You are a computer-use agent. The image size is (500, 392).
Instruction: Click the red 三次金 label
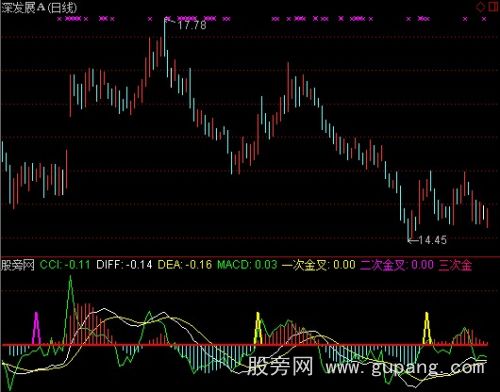pos(455,265)
